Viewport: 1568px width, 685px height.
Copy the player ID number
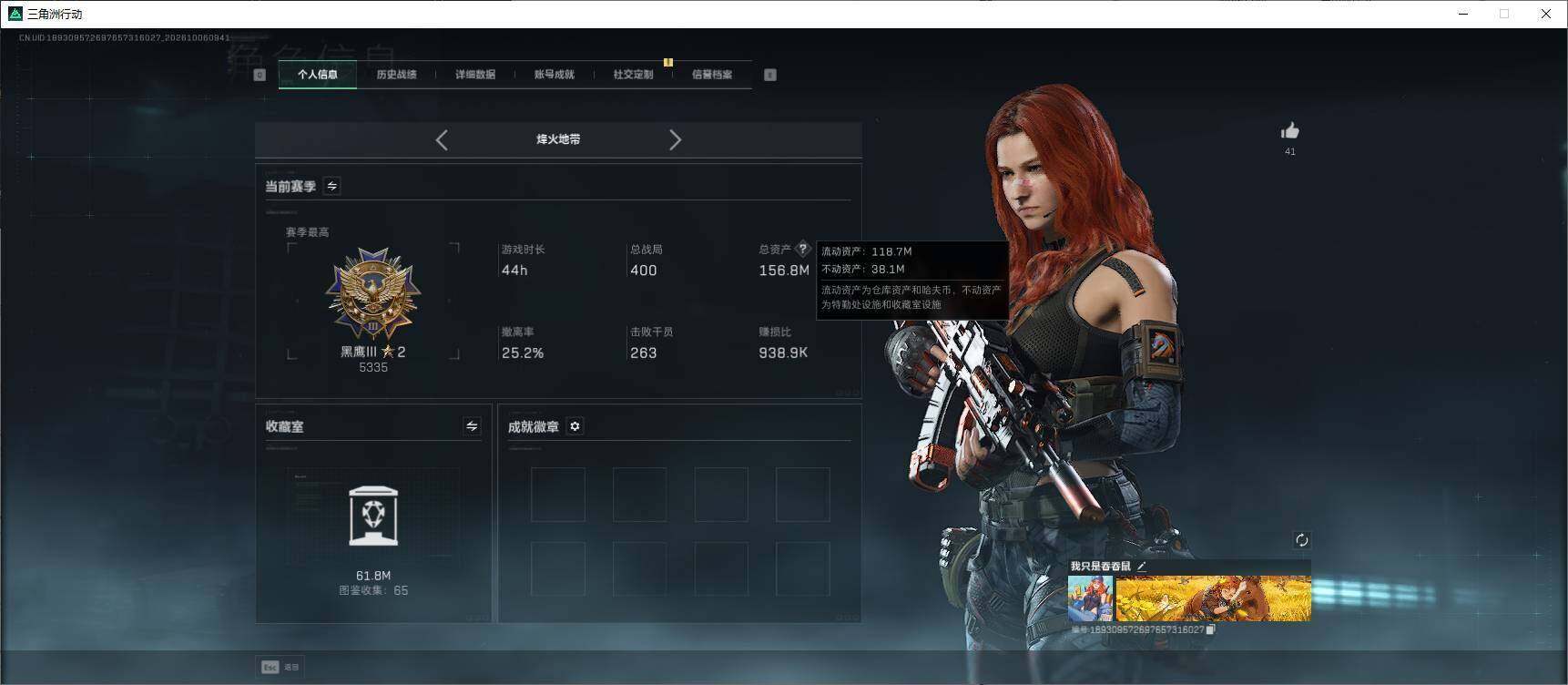(x=1210, y=629)
